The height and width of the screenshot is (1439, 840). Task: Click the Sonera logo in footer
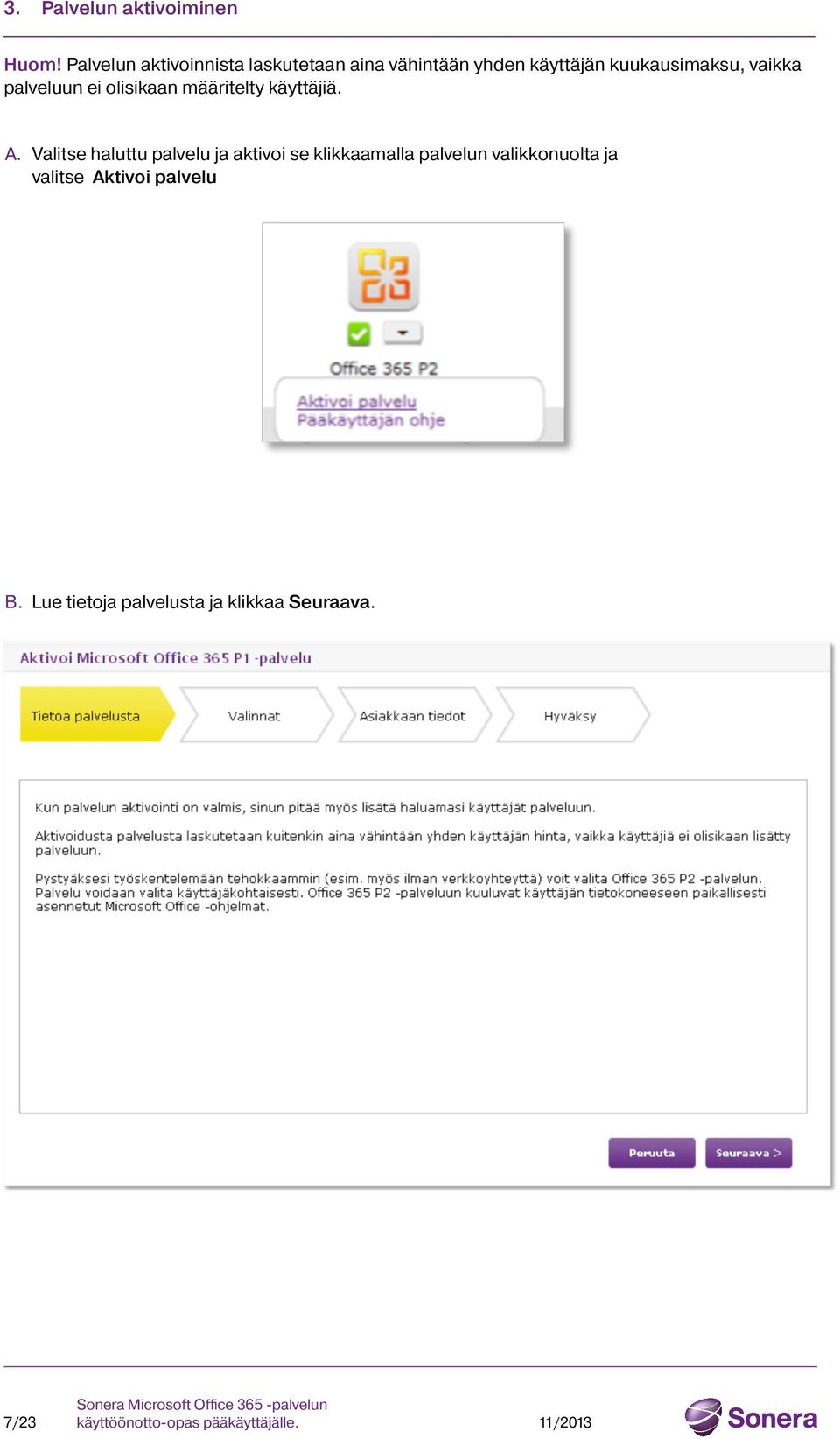click(751, 1417)
